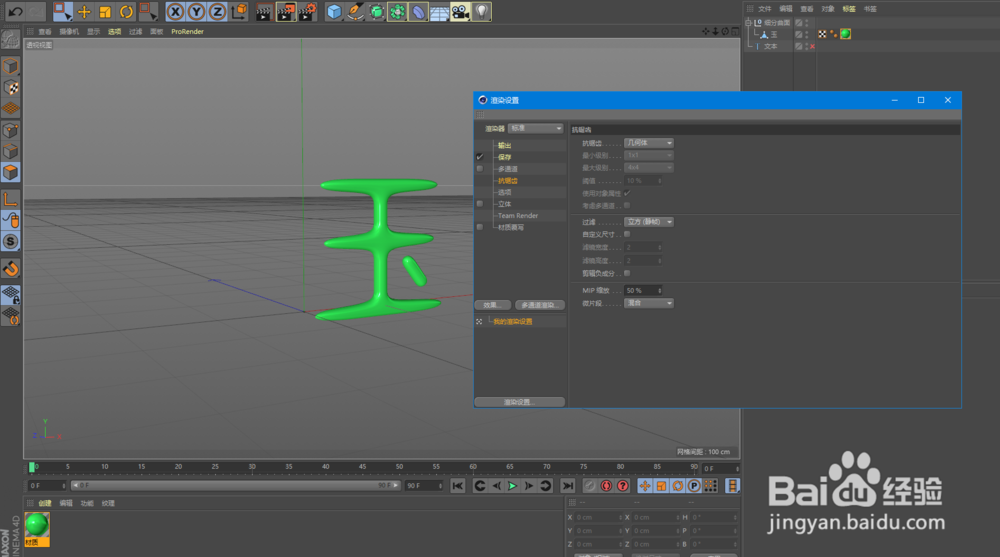Click Render View clapperboard icon

pos(263,11)
